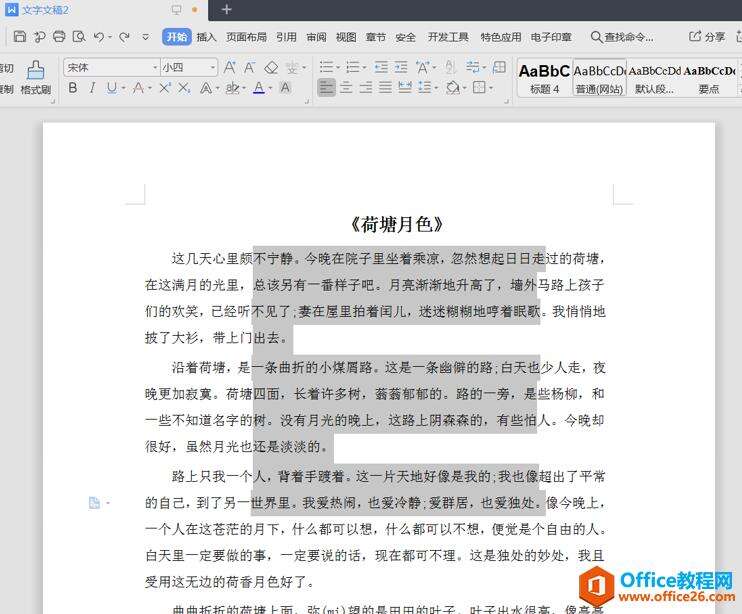Open the 引用 (References) tab
The width and height of the screenshot is (742, 614).
tap(286, 37)
